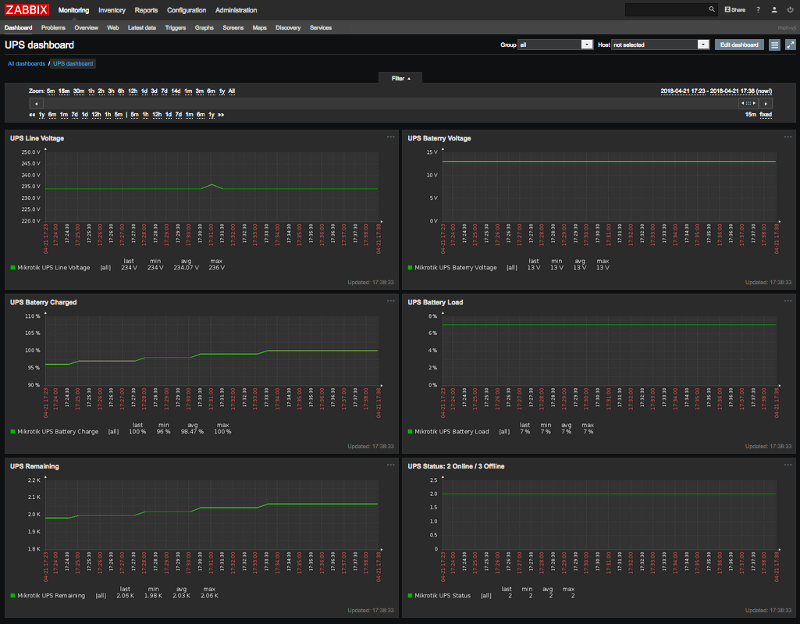Toggle the fixed time period mode

765,115
